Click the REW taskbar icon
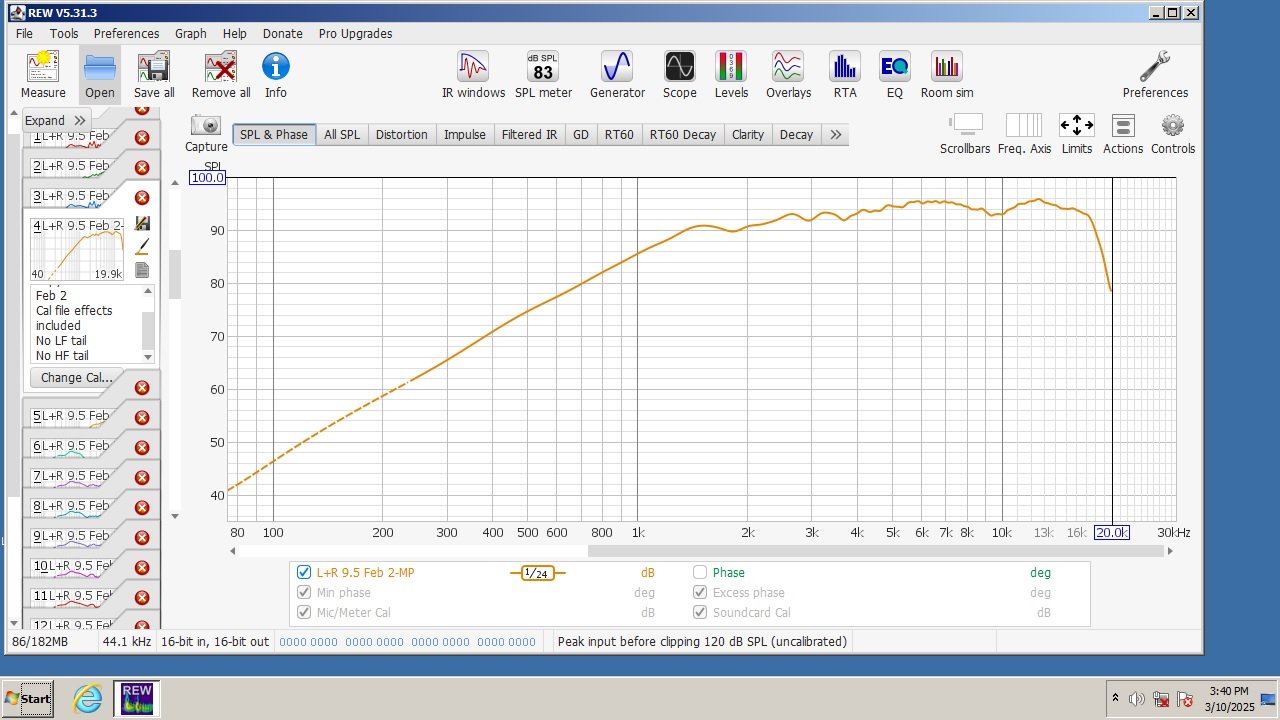 coord(137,698)
